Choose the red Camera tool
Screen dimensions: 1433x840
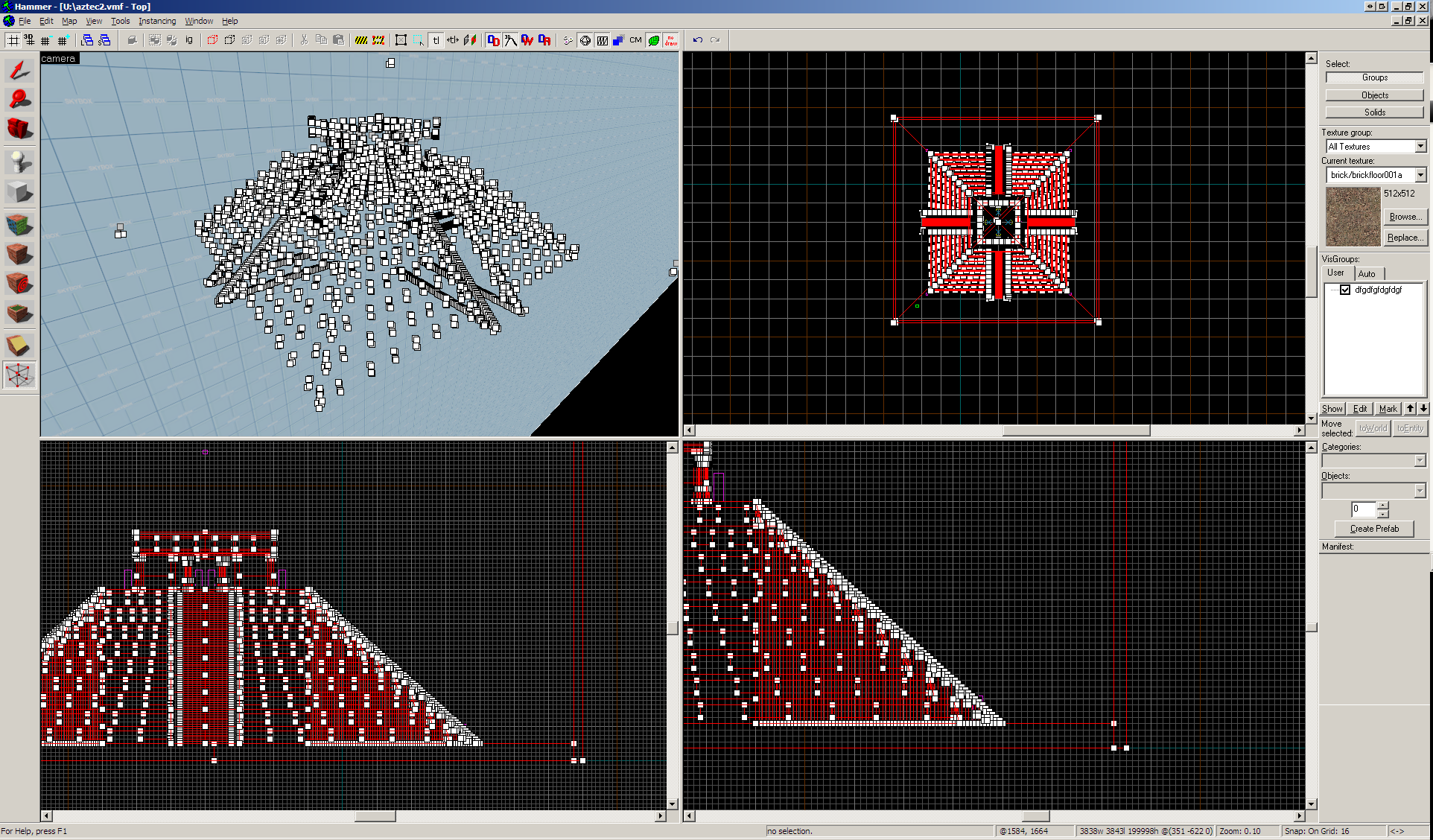point(19,129)
